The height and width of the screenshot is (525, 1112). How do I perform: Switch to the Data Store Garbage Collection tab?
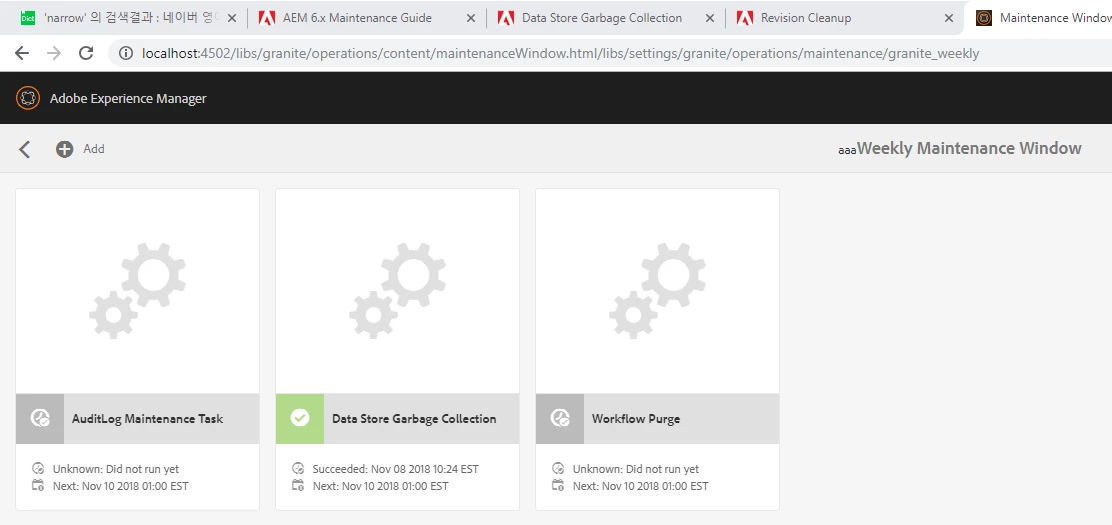[606, 18]
